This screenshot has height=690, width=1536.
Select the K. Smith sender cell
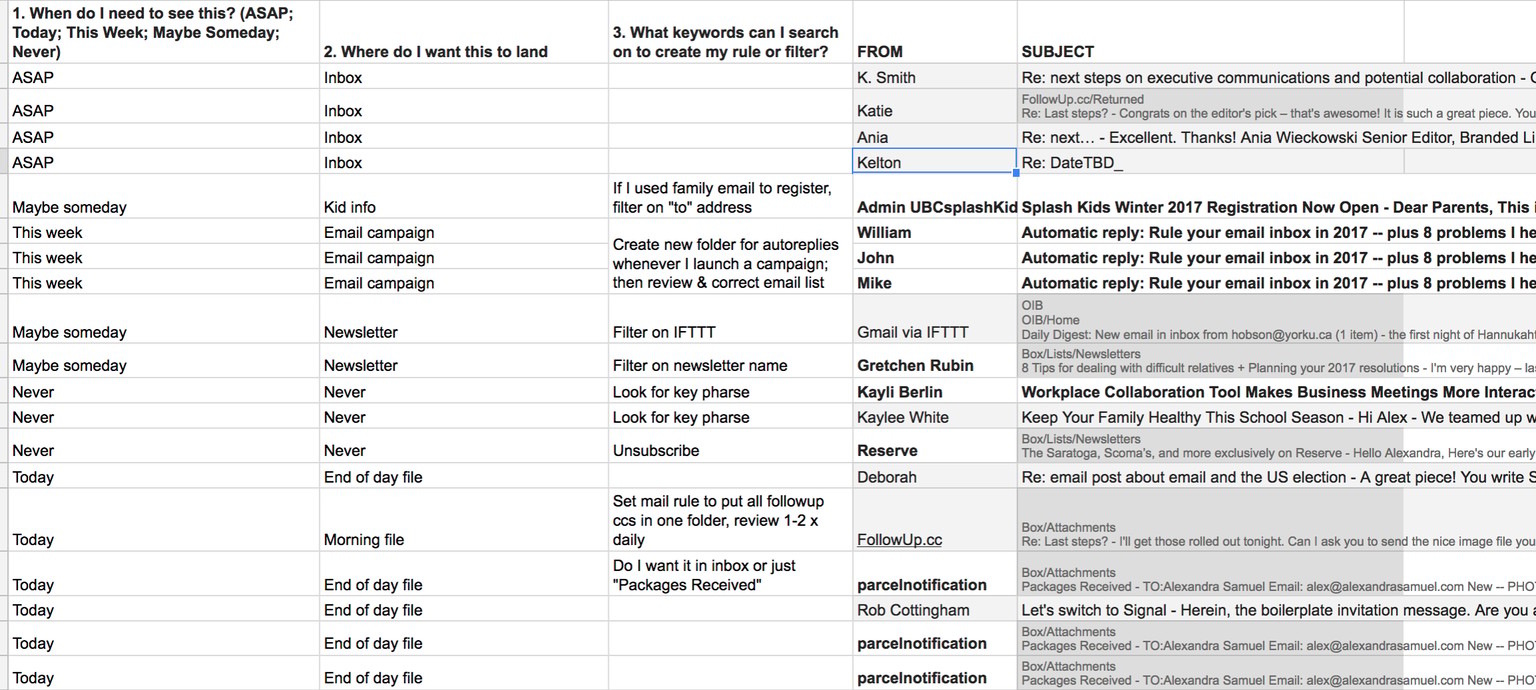coord(935,77)
